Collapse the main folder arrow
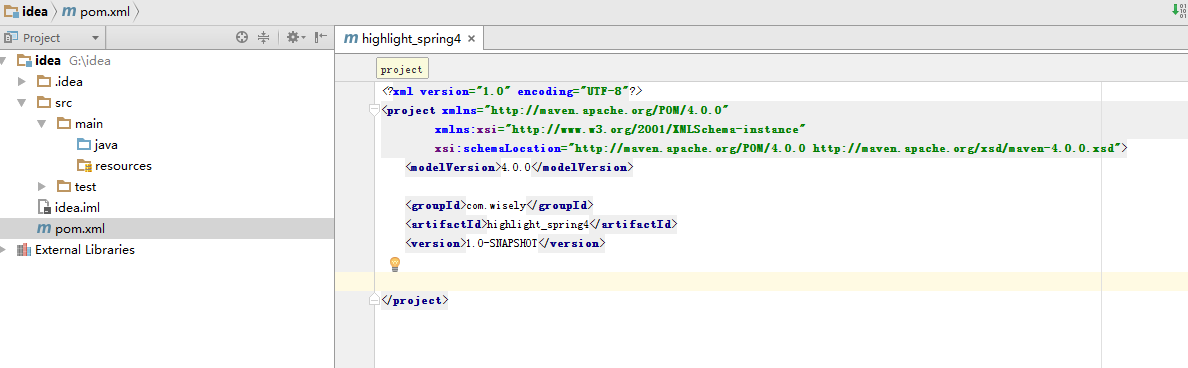 (42, 123)
